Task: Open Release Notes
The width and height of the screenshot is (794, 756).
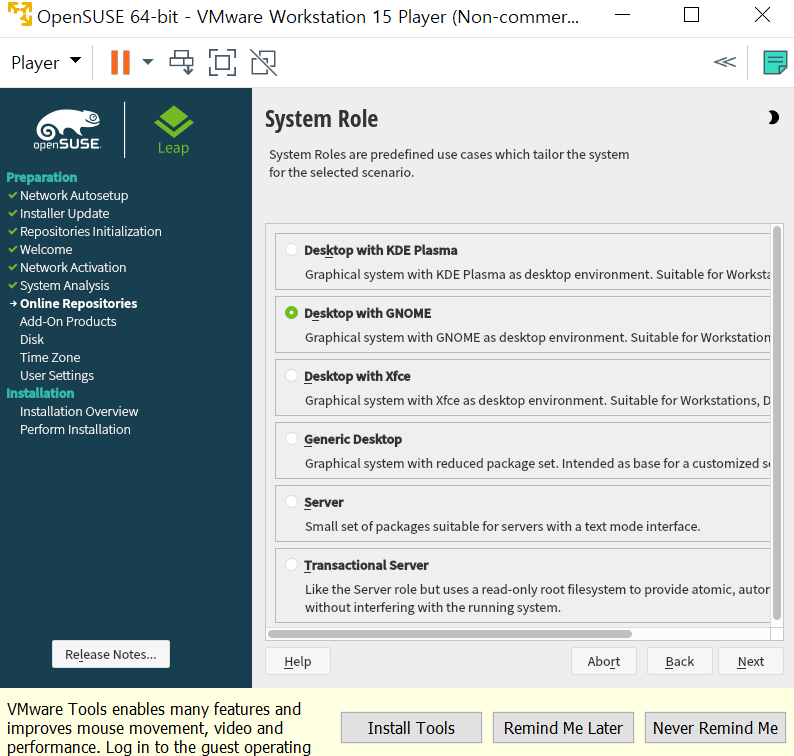Action: (111, 654)
